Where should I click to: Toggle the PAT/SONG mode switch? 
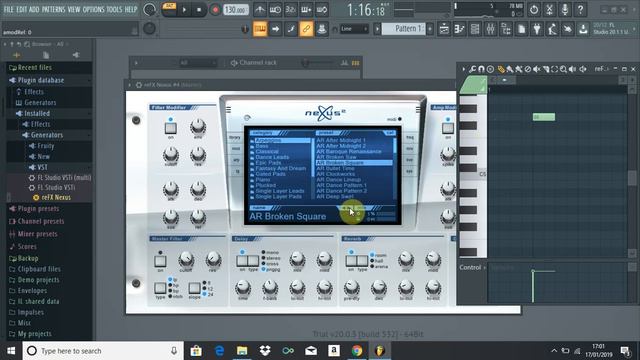click(169, 9)
